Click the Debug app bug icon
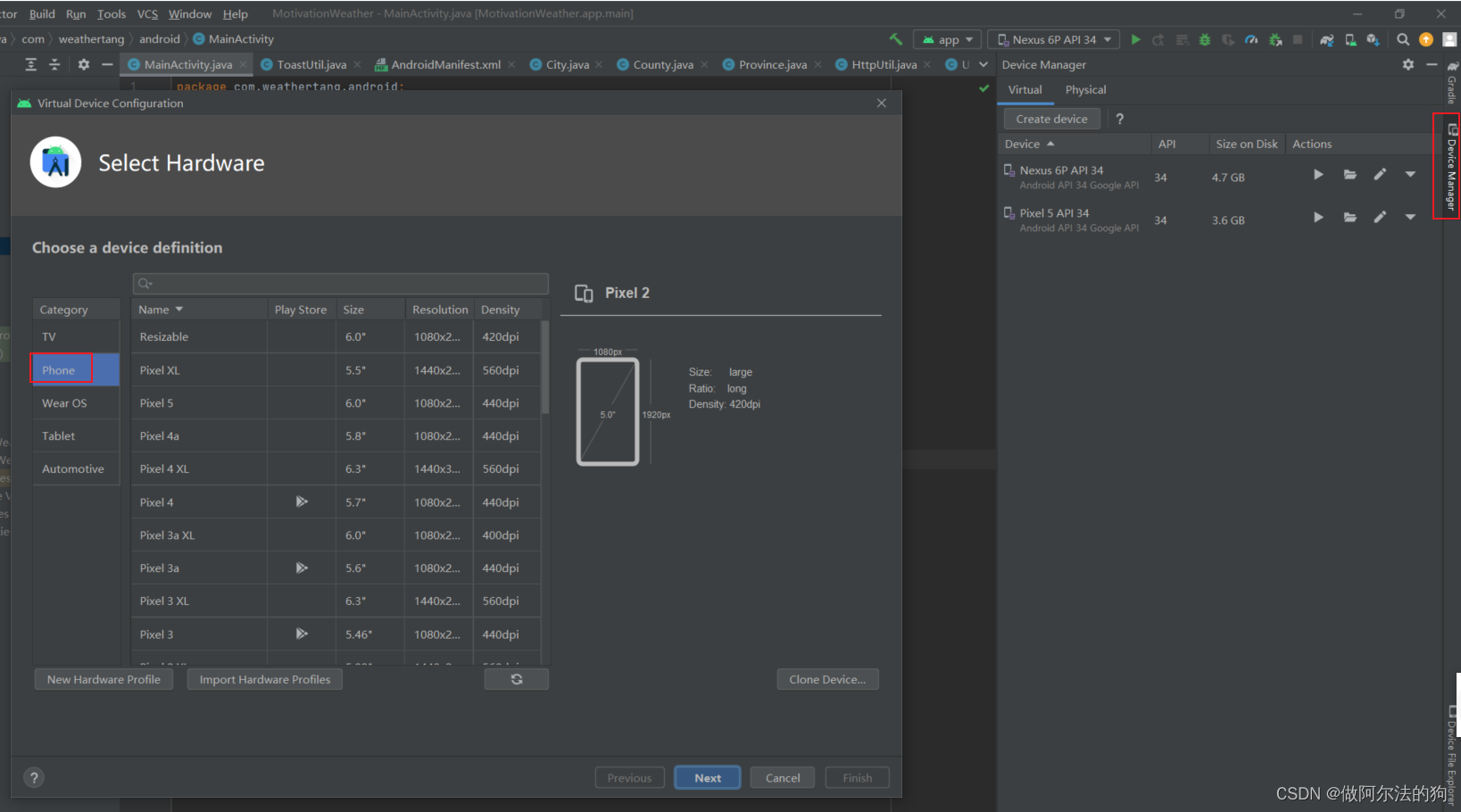 [1205, 39]
